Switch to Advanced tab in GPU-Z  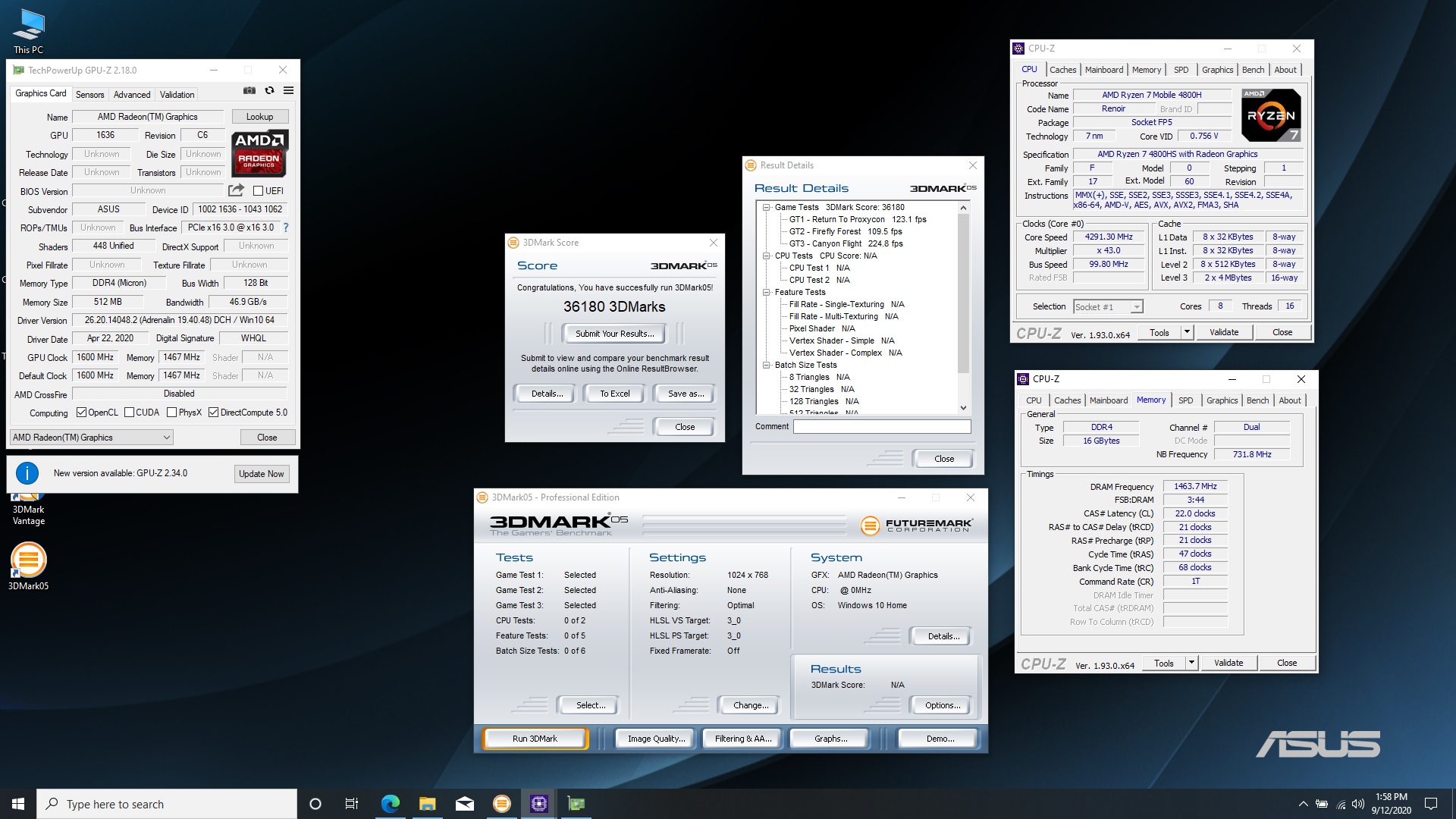click(x=132, y=95)
